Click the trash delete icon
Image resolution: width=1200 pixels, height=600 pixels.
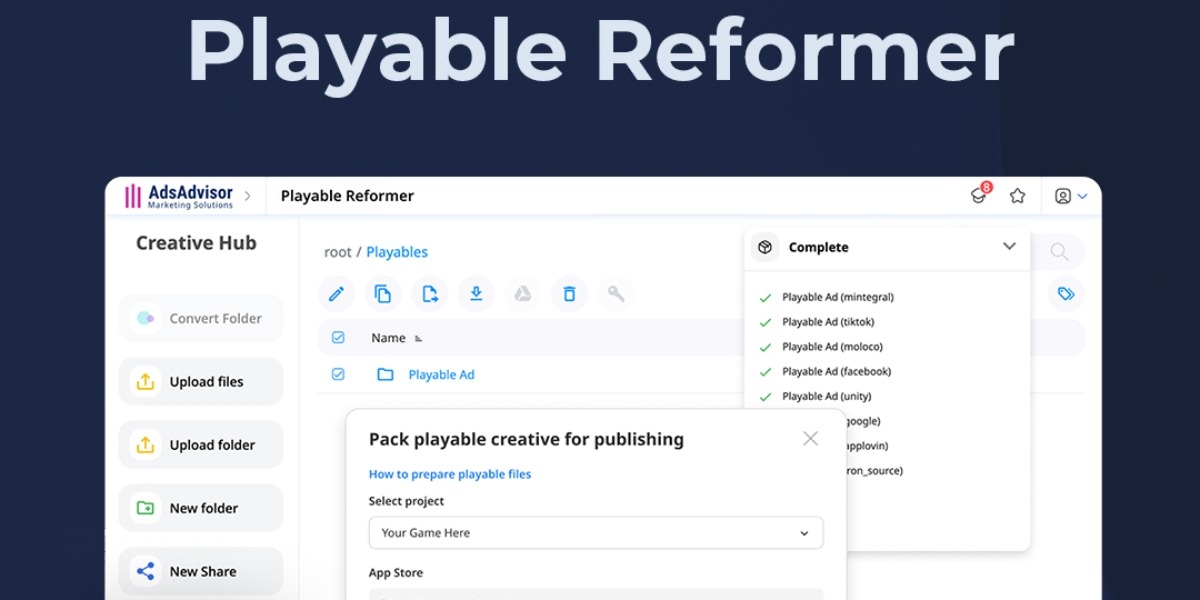(569, 294)
